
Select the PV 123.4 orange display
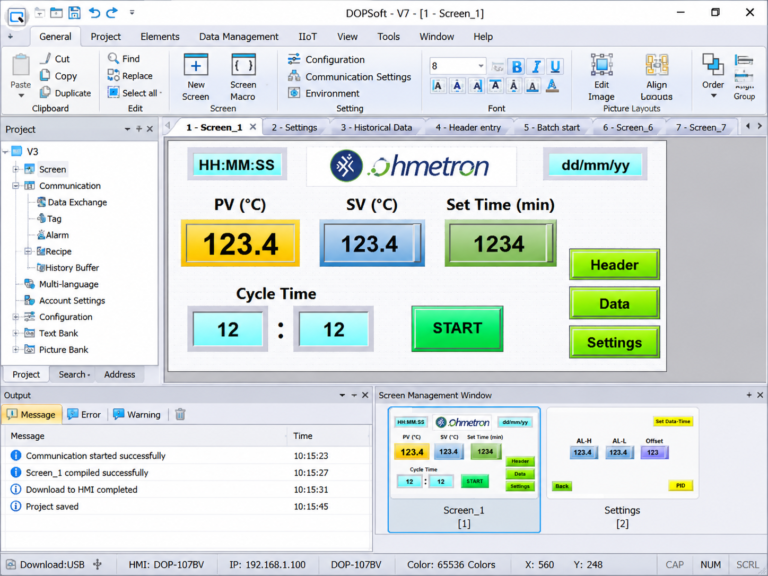[240, 243]
